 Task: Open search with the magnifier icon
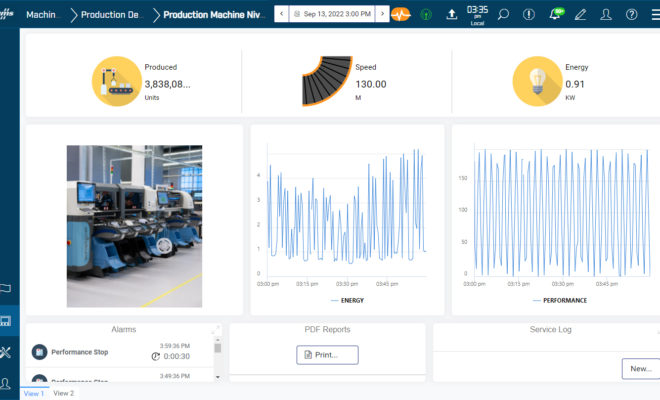503,15
